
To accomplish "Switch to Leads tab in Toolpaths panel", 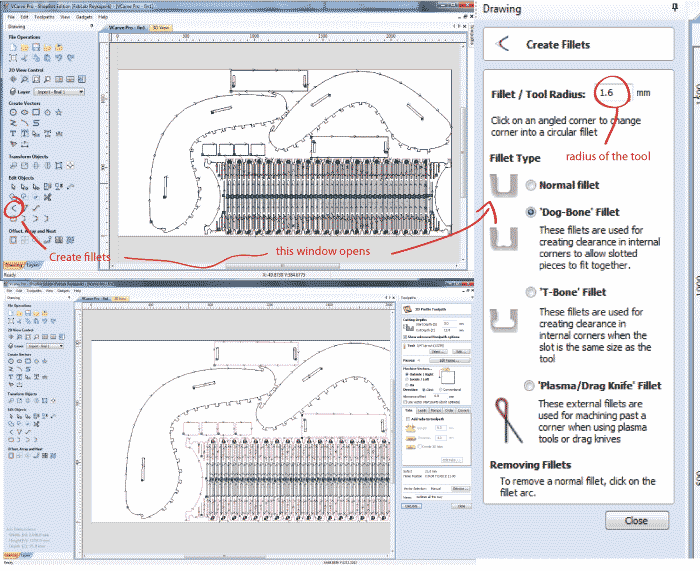I will click(x=422, y=410).
